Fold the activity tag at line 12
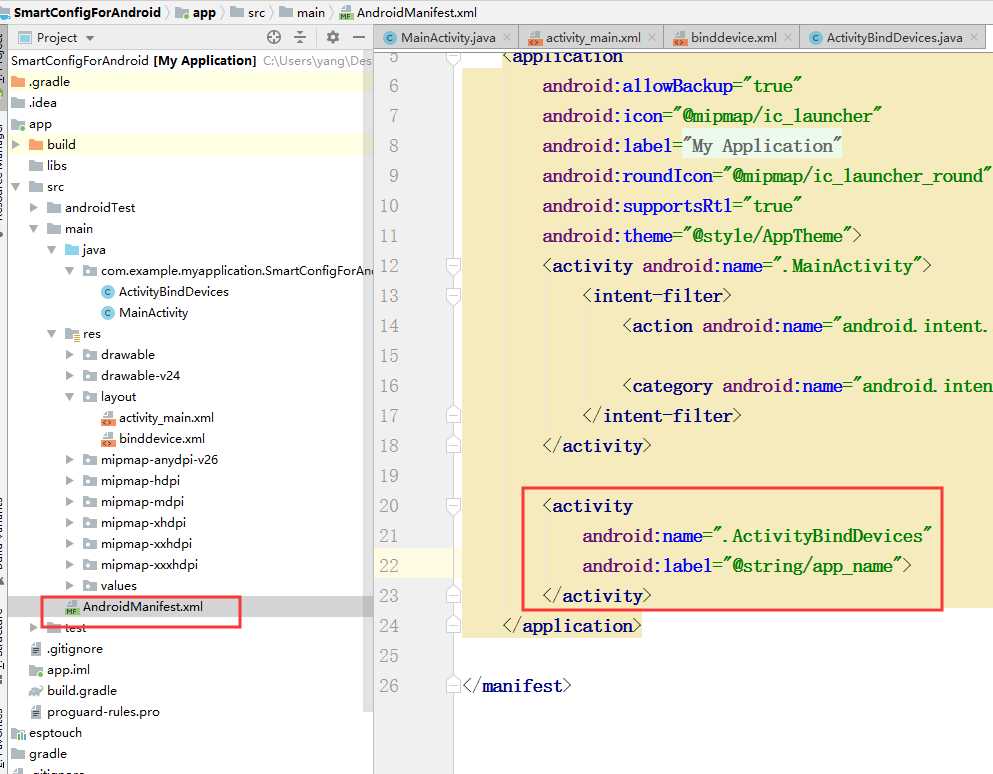This screenshot has height=774, width=993. 453,265
